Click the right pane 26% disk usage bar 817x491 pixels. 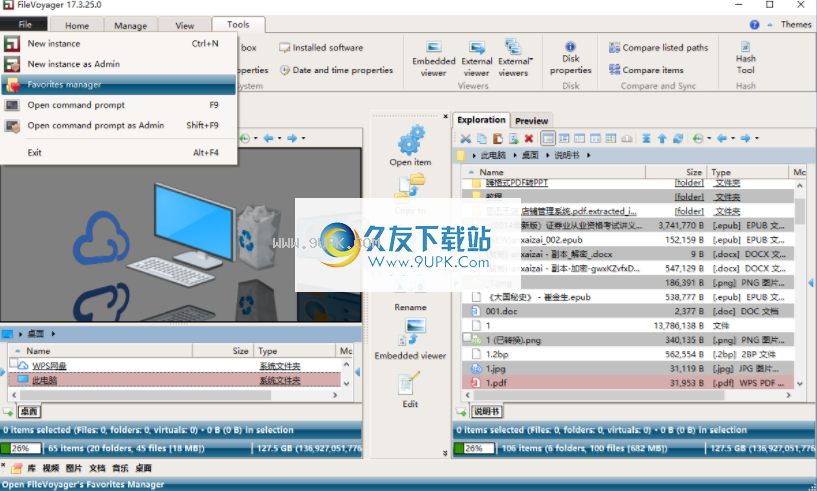tap(474, 448)
